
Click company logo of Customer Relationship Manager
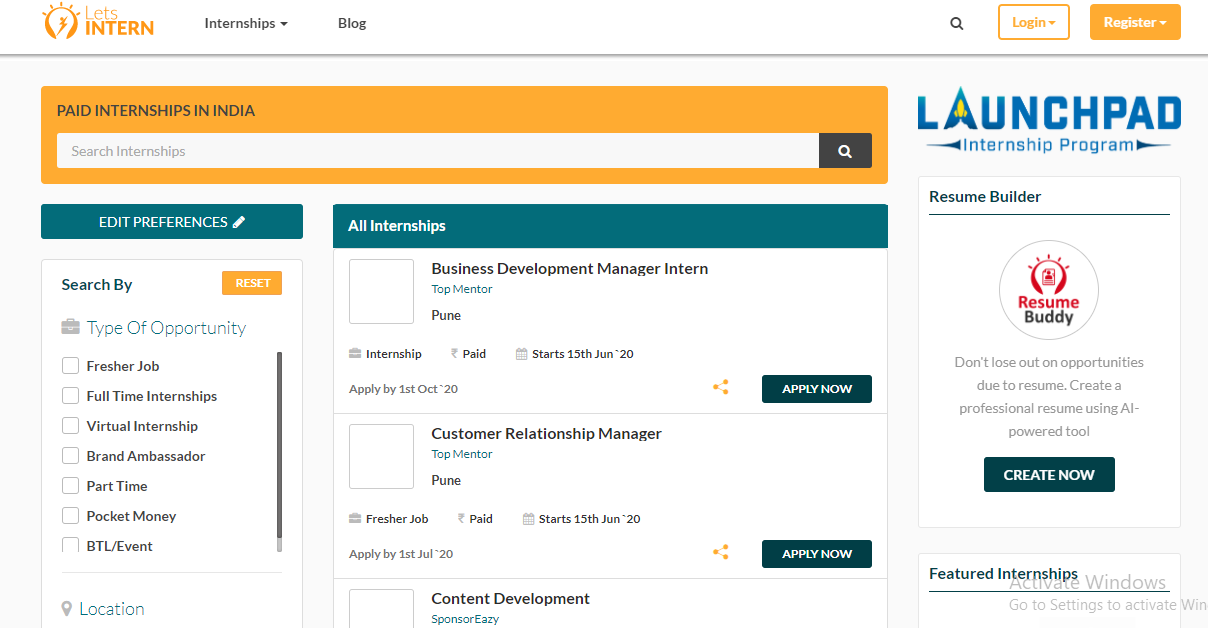click(x=381, y=456)
